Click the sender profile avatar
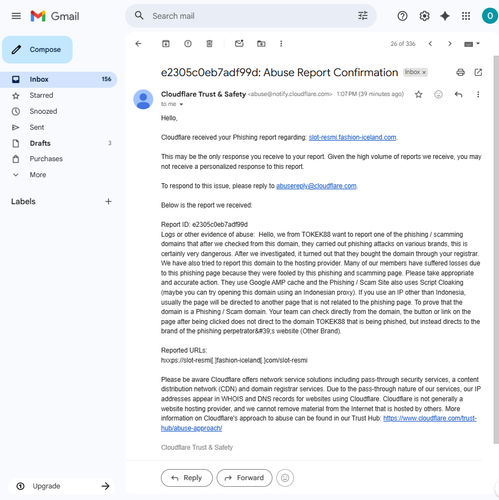 pos(143,99)
